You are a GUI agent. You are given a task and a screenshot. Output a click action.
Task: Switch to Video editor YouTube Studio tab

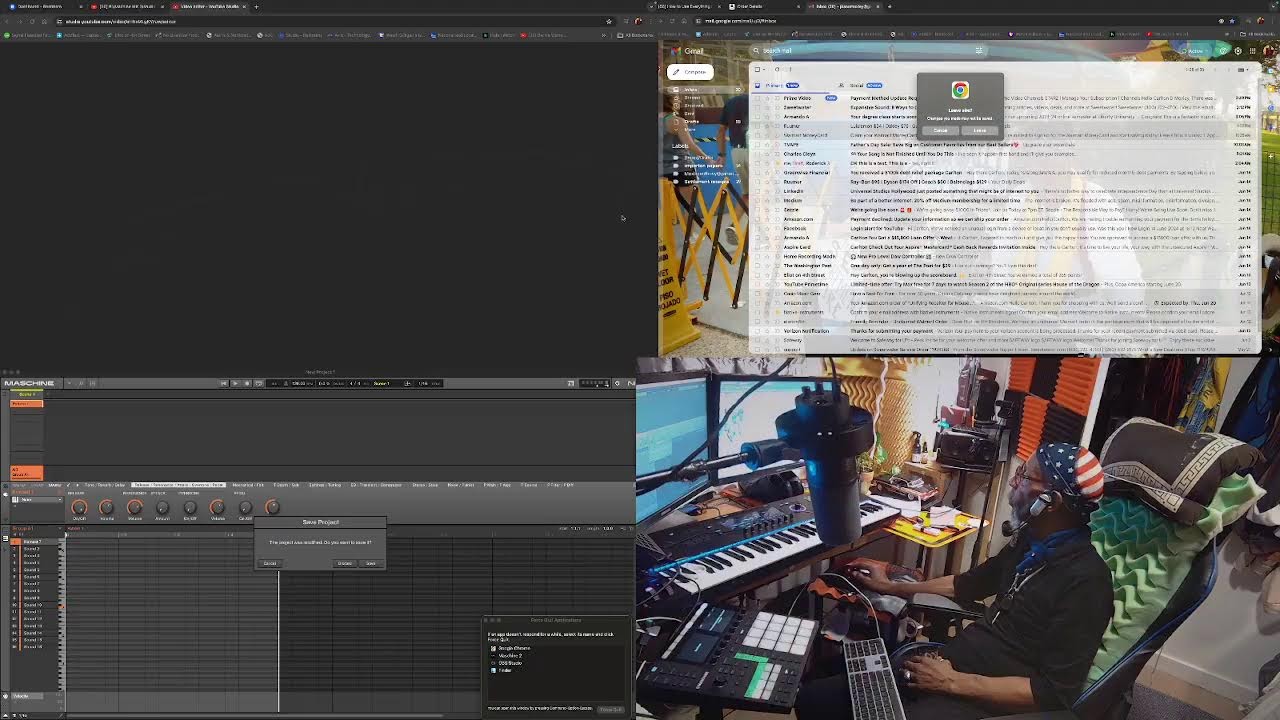209,7
